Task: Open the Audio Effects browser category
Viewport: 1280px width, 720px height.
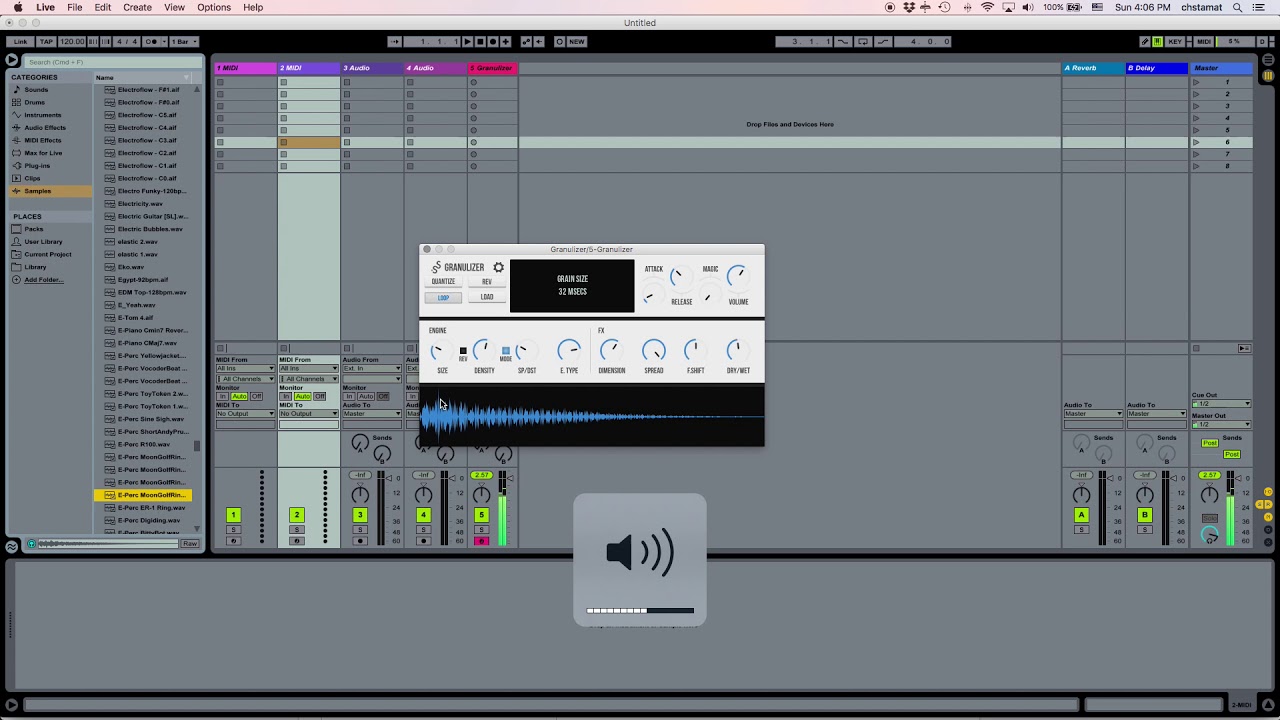Action: click(44, 128)
